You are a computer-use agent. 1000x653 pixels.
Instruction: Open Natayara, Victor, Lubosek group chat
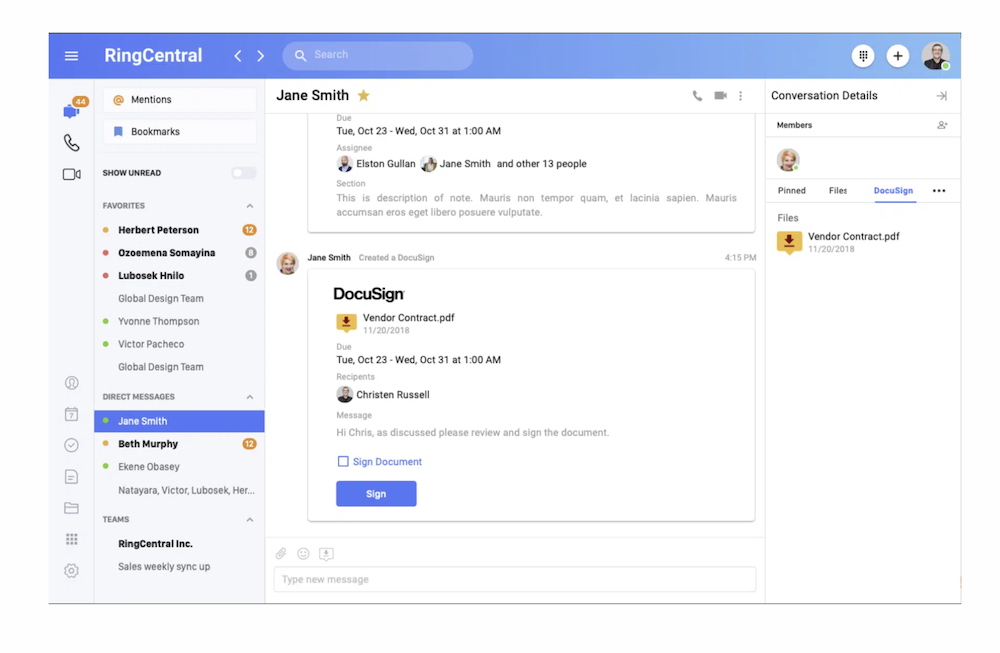(x=179, y=490)
